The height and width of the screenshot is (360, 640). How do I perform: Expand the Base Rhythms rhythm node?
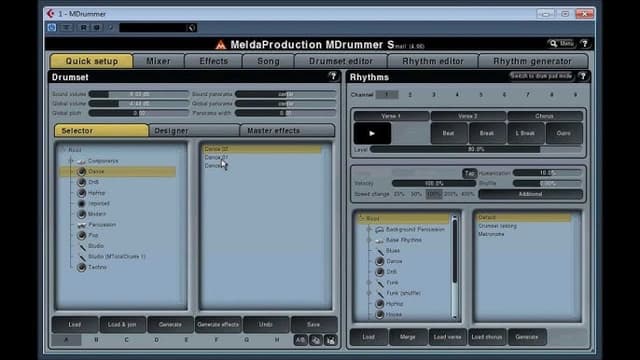[x=369, y=240]
